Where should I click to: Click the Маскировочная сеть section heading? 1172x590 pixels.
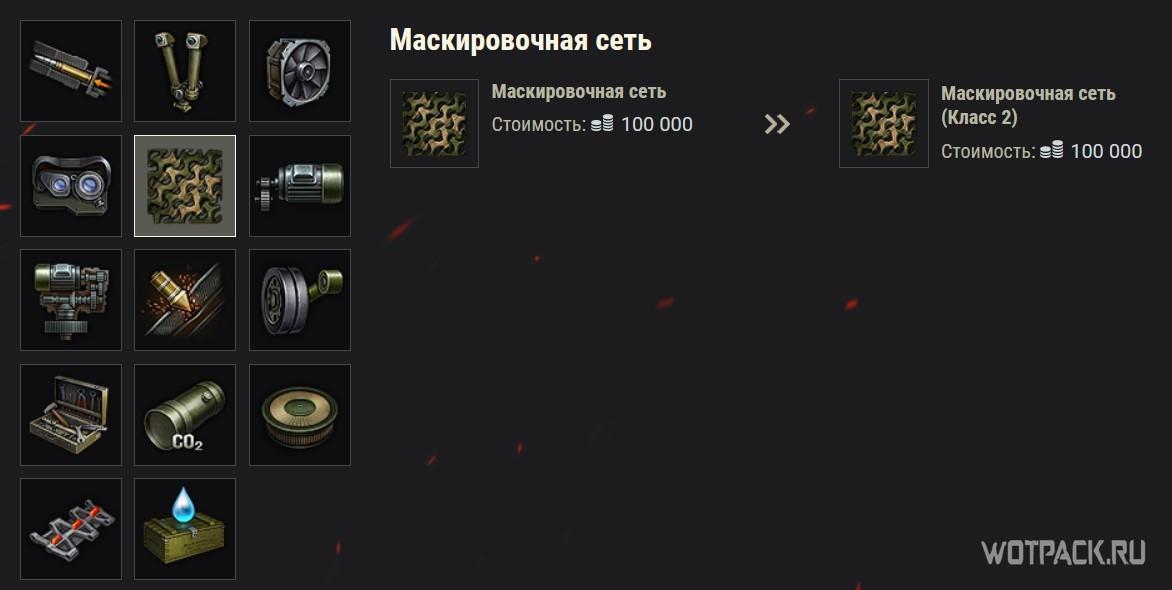pyautogui.click(x=521, y=40)
